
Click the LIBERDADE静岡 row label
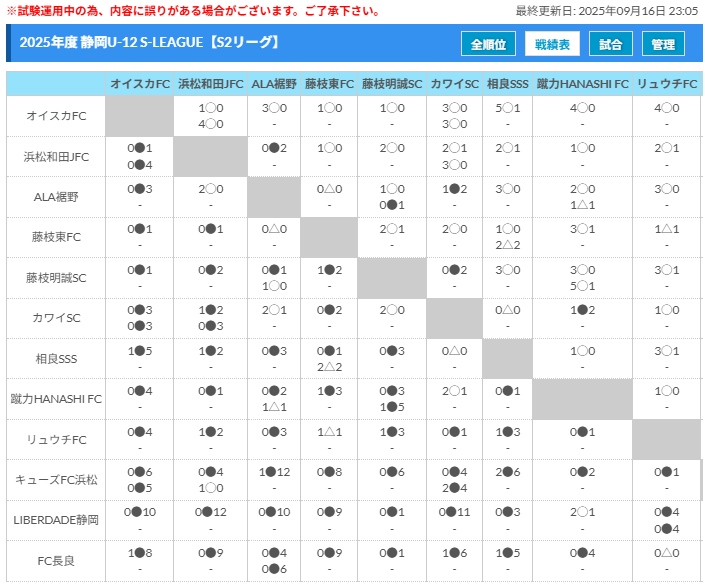click(56, 520)
